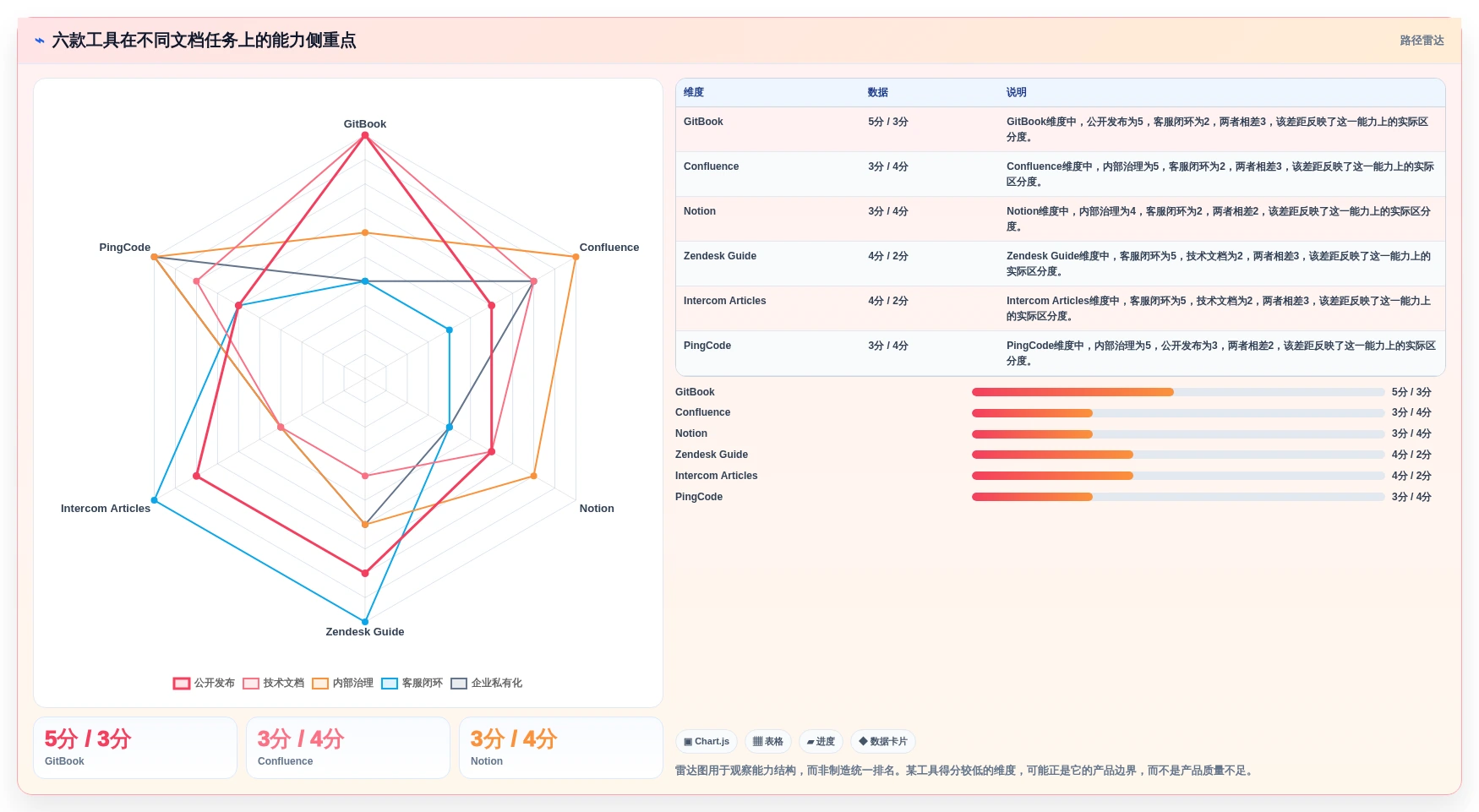Click the Intercom Articles table row name

(725, 301)
